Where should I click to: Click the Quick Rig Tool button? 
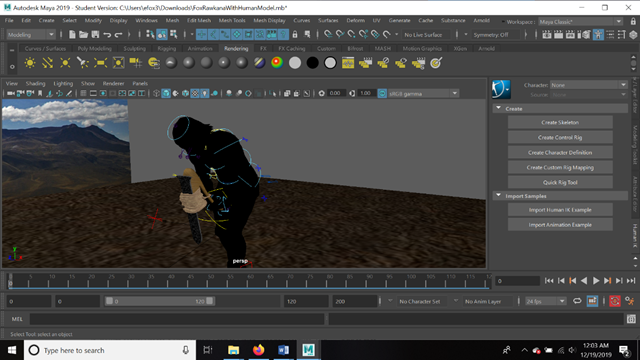pyautogui.click(x=560, y=182)
